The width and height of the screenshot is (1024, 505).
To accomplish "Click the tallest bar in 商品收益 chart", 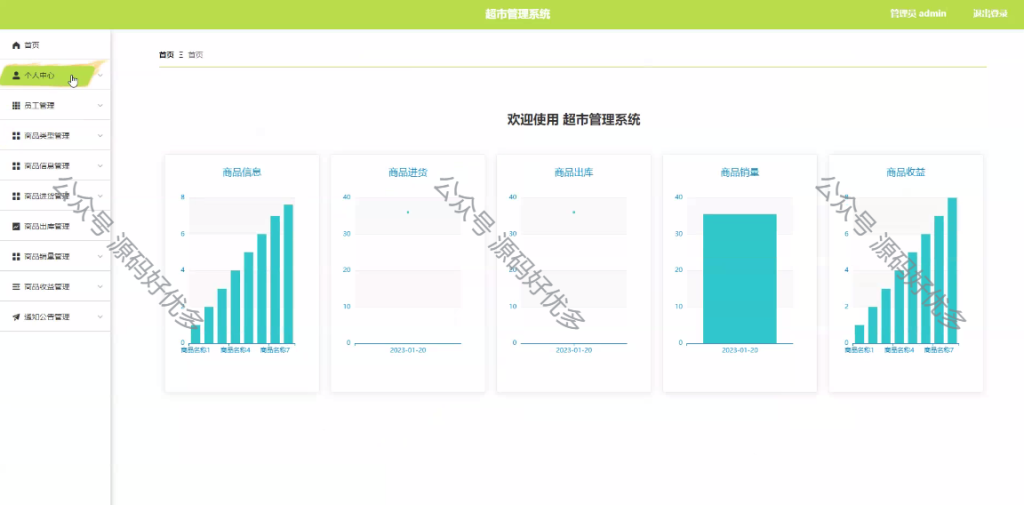I will point(952,270).
